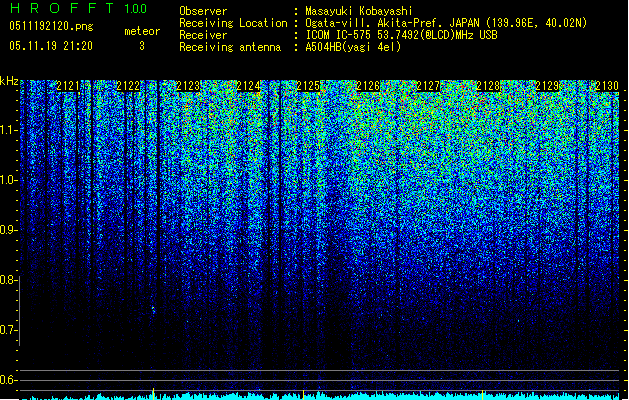Click the bright meteor echo spot near 0.75 kHz
Viewport: 629px width, 400px height.
click(x=153, y=309)
